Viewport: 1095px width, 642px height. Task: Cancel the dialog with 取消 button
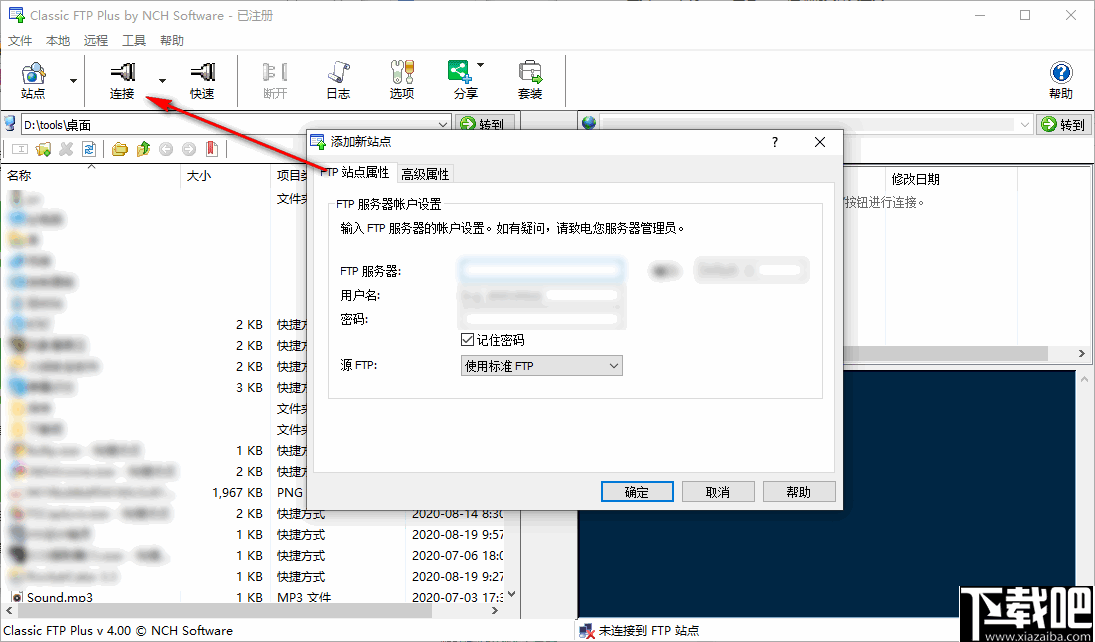pos(718,491)
